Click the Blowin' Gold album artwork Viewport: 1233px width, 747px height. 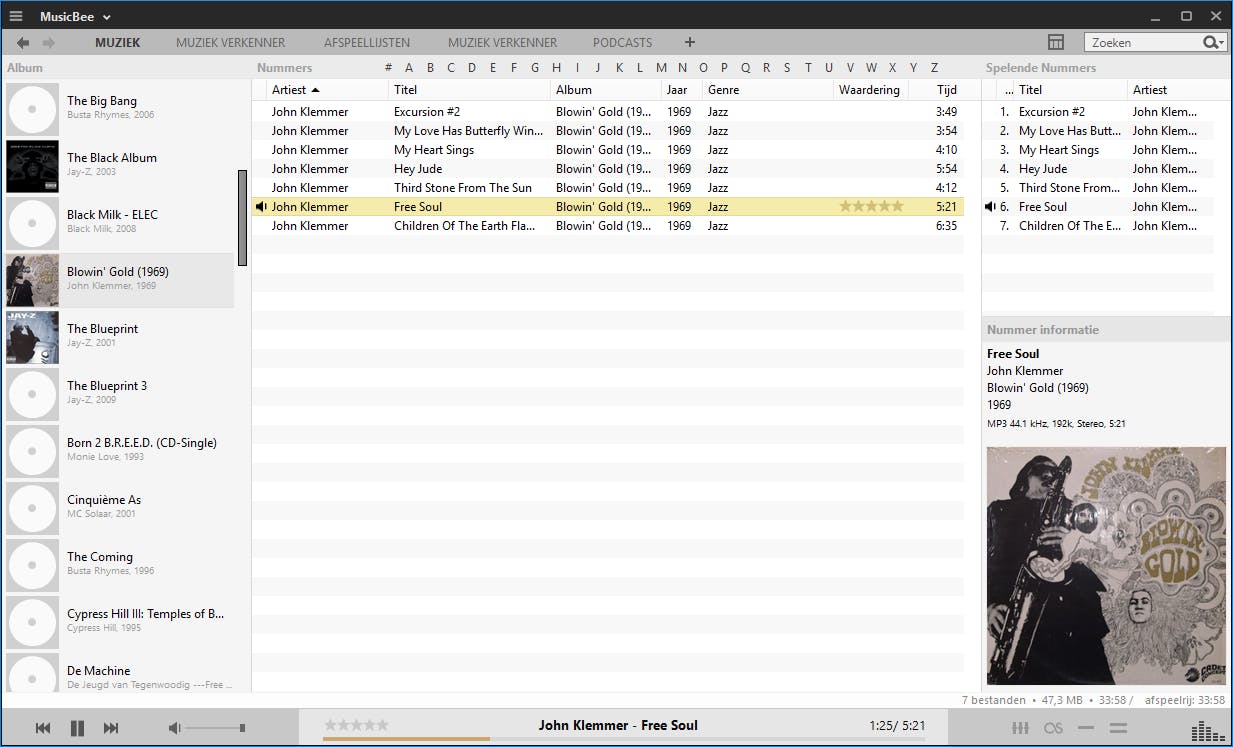click(x=1106, y=565)
